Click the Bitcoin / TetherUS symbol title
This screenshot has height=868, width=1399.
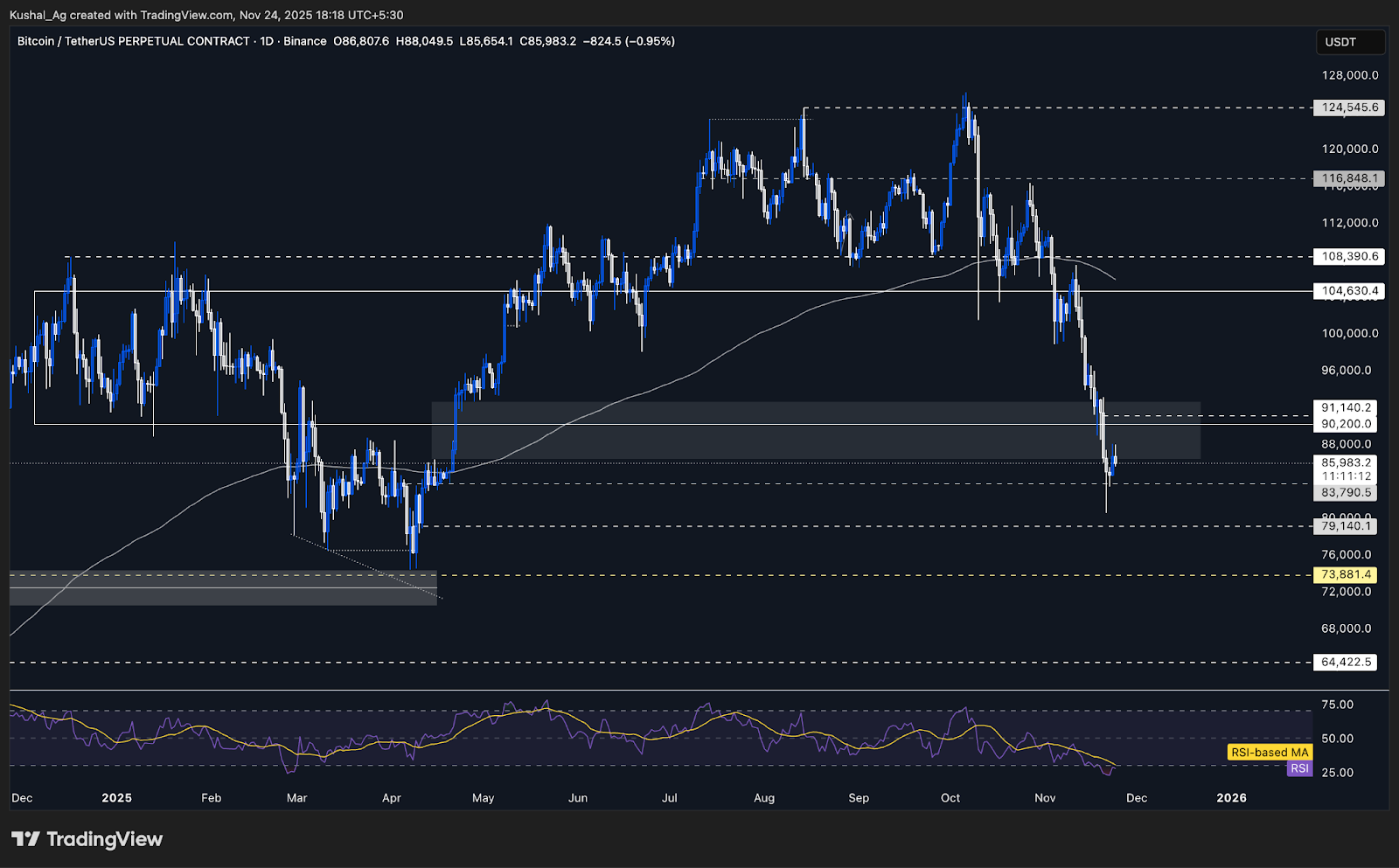coord(133,41)
